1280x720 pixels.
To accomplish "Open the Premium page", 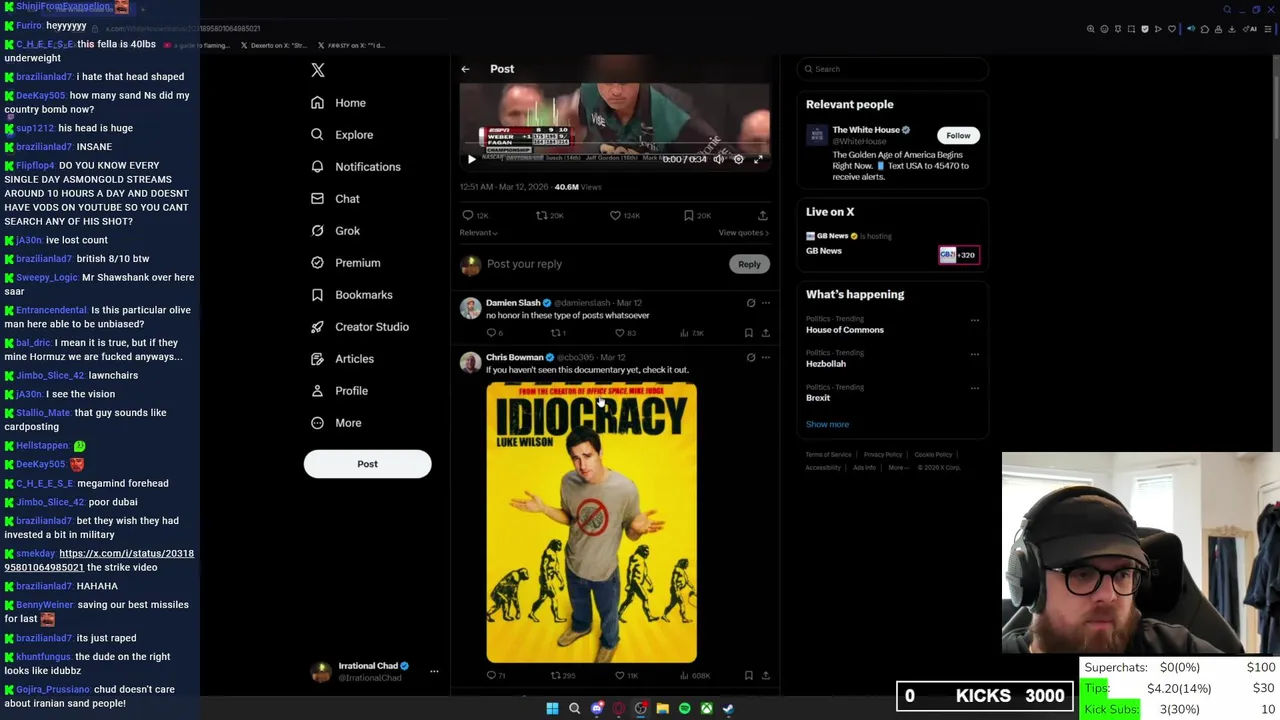I will coord(345,263).
